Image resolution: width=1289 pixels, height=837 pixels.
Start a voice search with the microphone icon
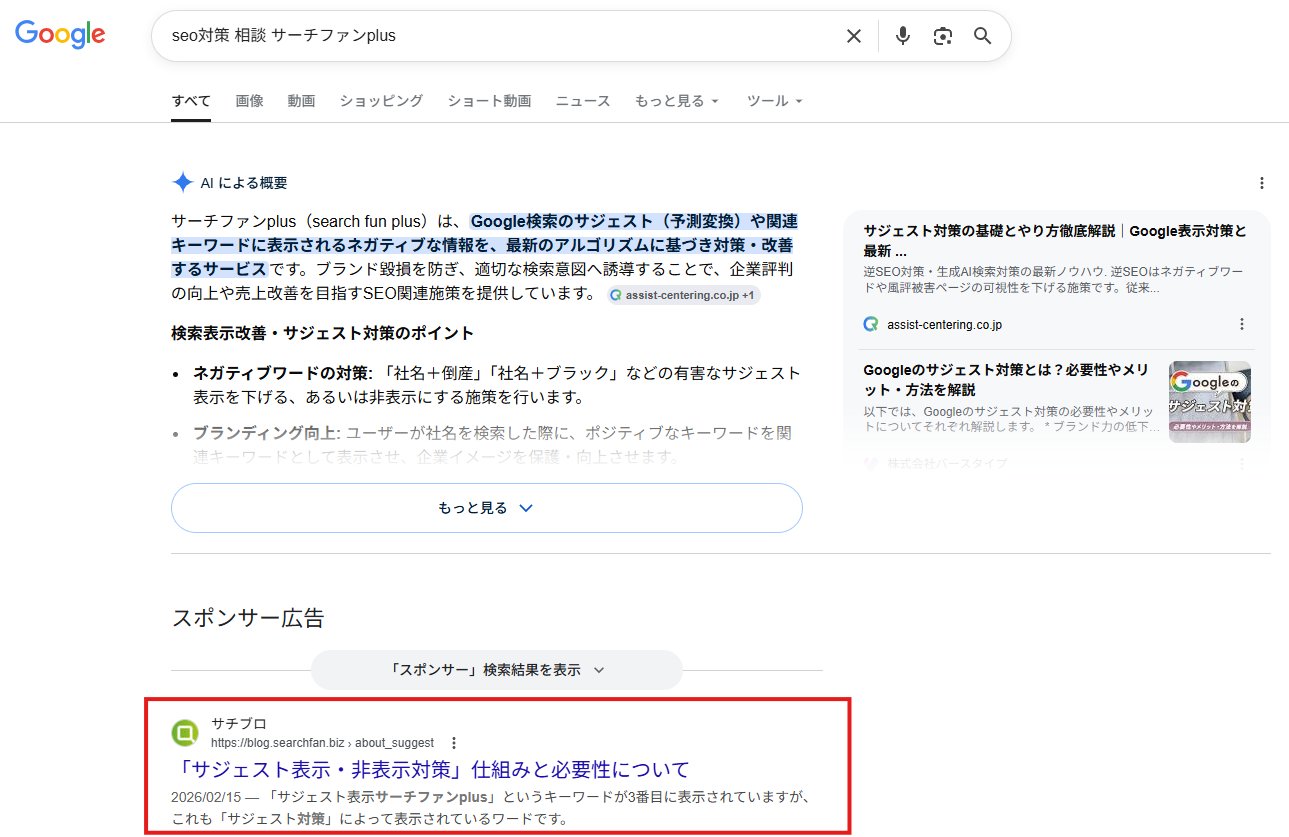pos(902,35)
